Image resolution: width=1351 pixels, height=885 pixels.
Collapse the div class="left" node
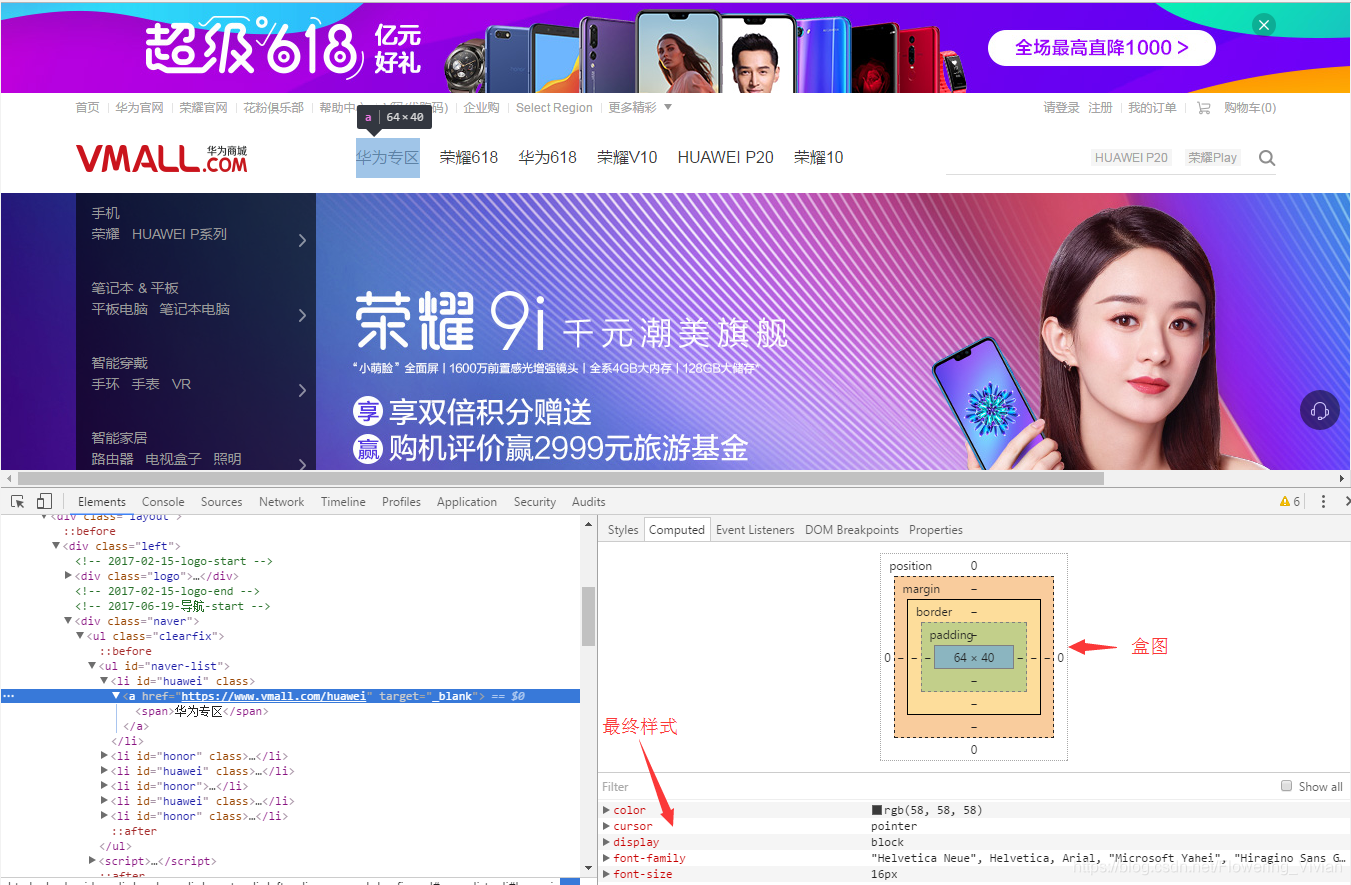click(x=56, y=546)
